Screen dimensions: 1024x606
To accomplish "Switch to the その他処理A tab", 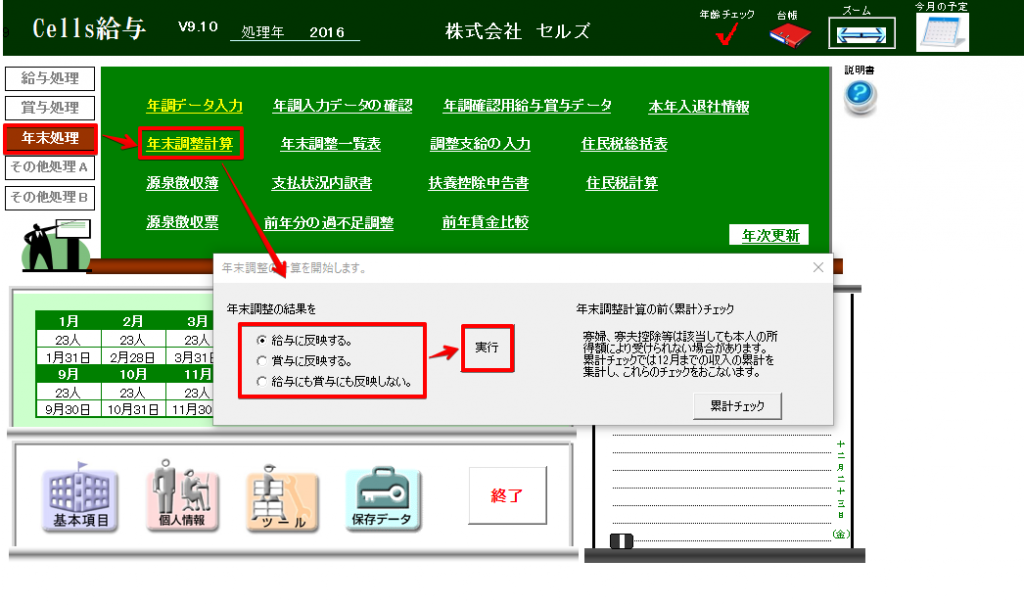I will click(x=50, y=169).
